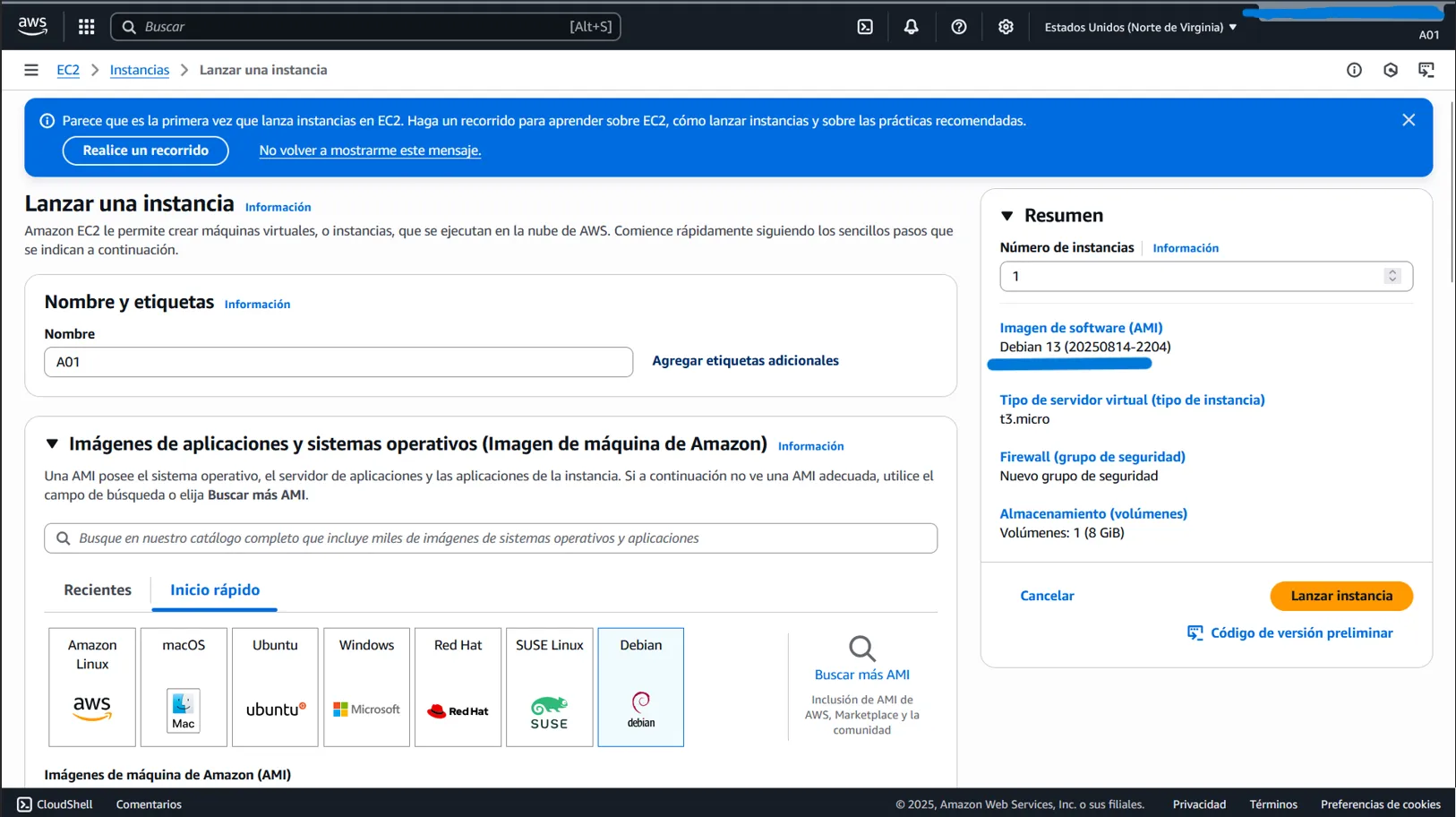The height and width of the screenshot is (817, 1456).
Task: Click the number of instances stepper arrows
Action: point(1392,276)
